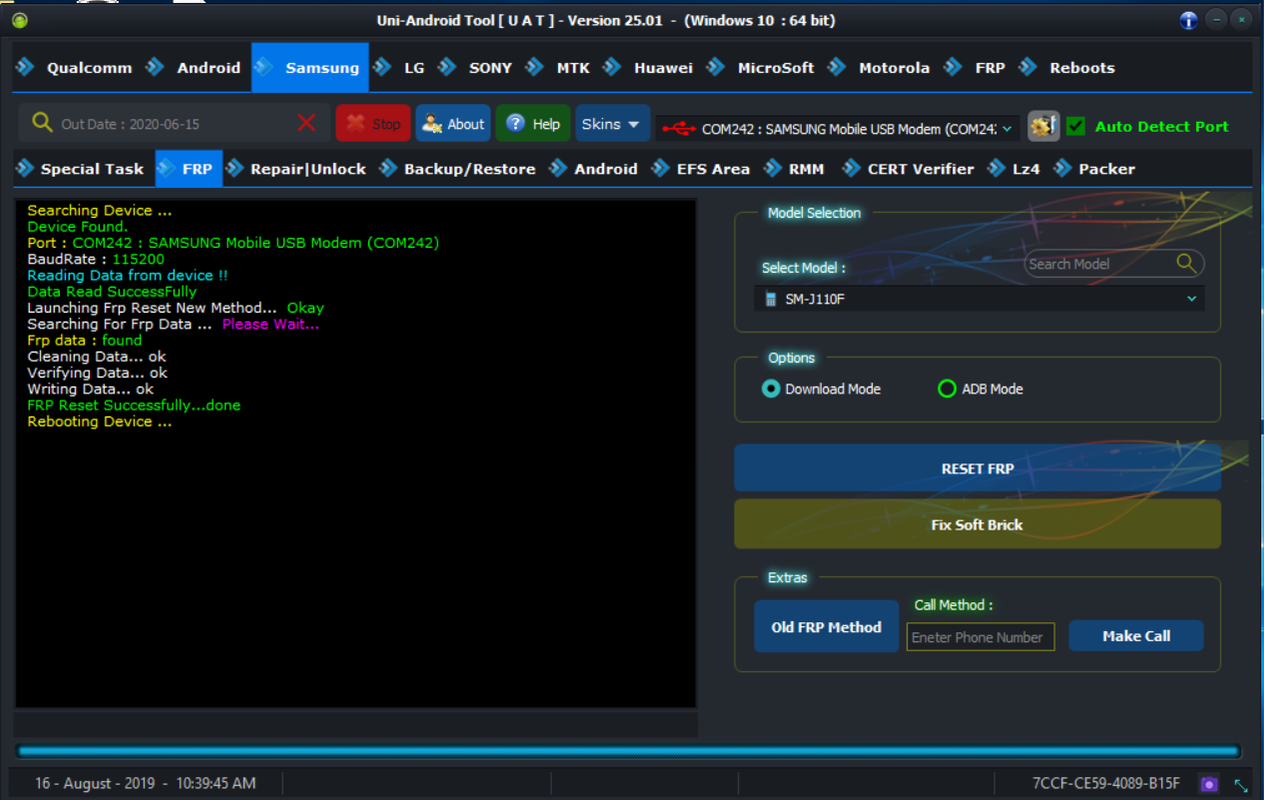Click the 'BaudRate : 115200' log line

pos(96,259)
